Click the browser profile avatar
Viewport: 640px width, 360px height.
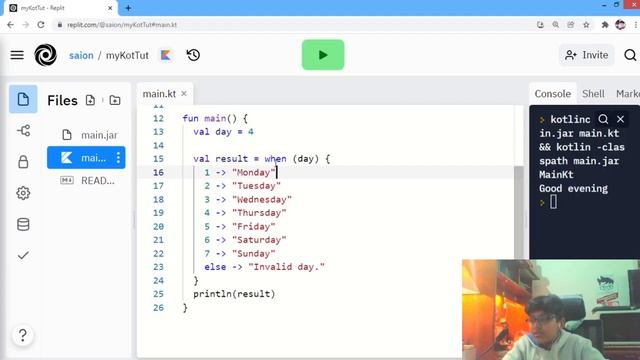click(620, 25)
